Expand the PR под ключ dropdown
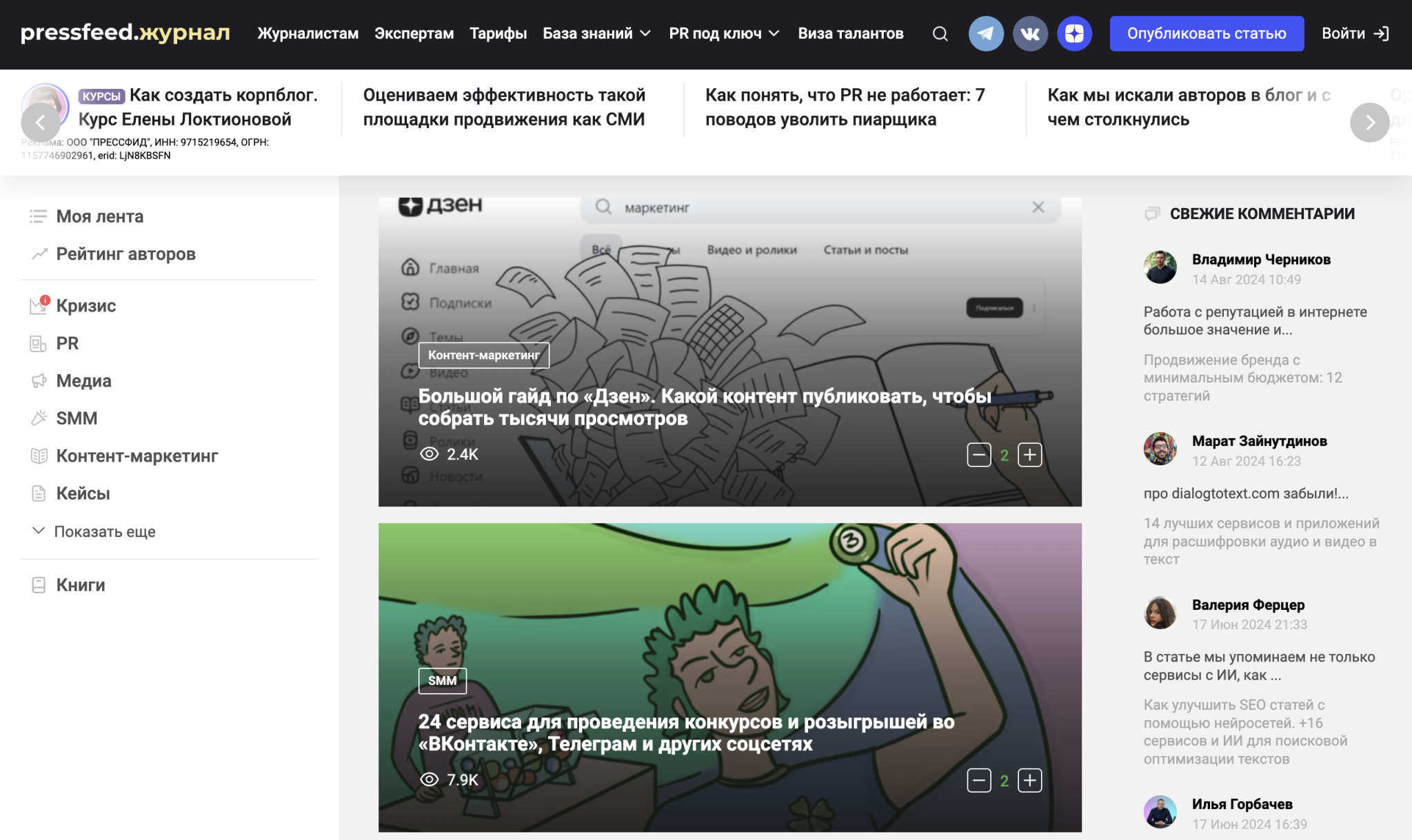This screenshot has height=840, width=1412. pyautogui.click(x=723, y=34)
